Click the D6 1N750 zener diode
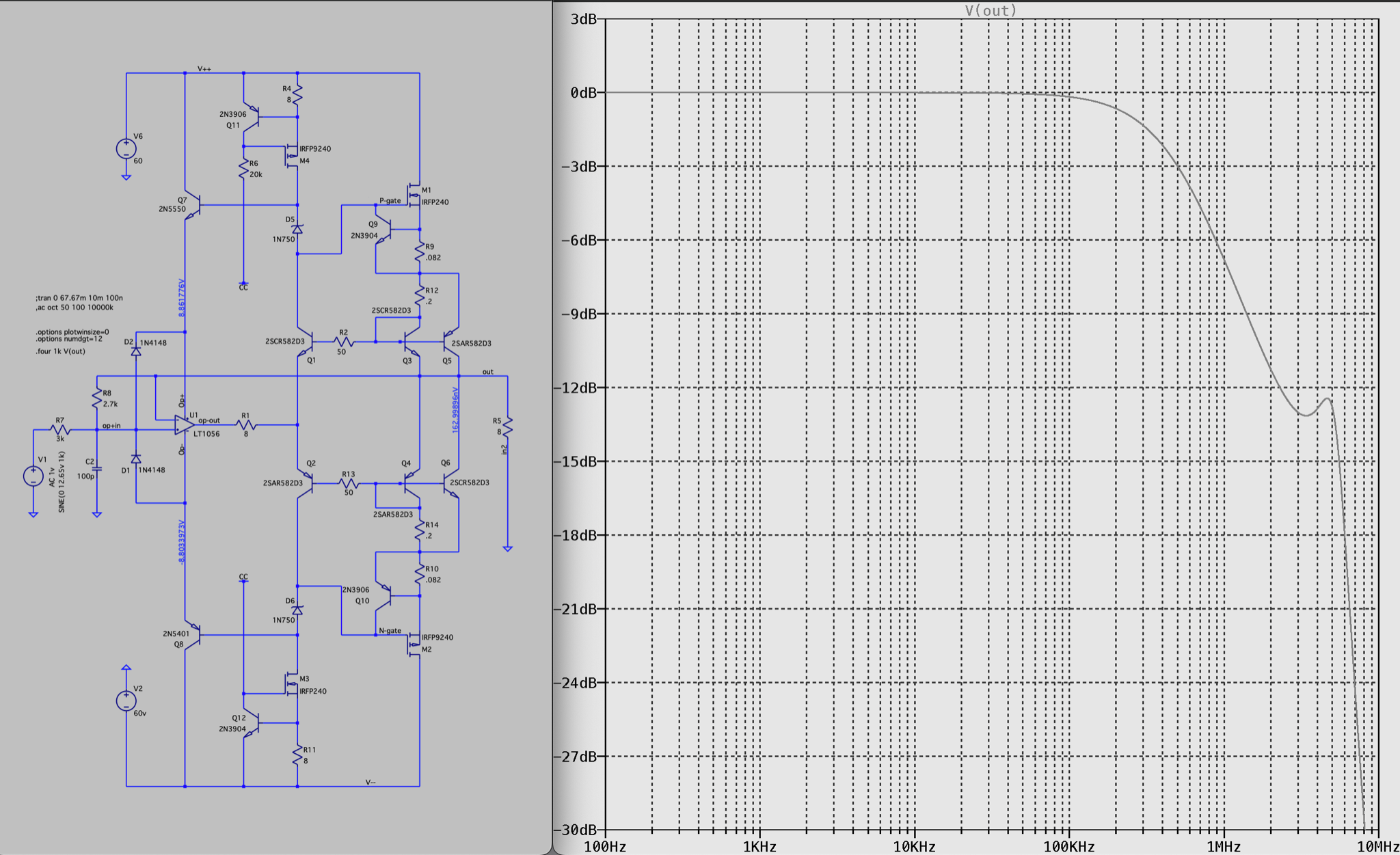Image resolution: width=1400 pixels, height=855 pixels. pyautogui.click(x=297, y=610)
